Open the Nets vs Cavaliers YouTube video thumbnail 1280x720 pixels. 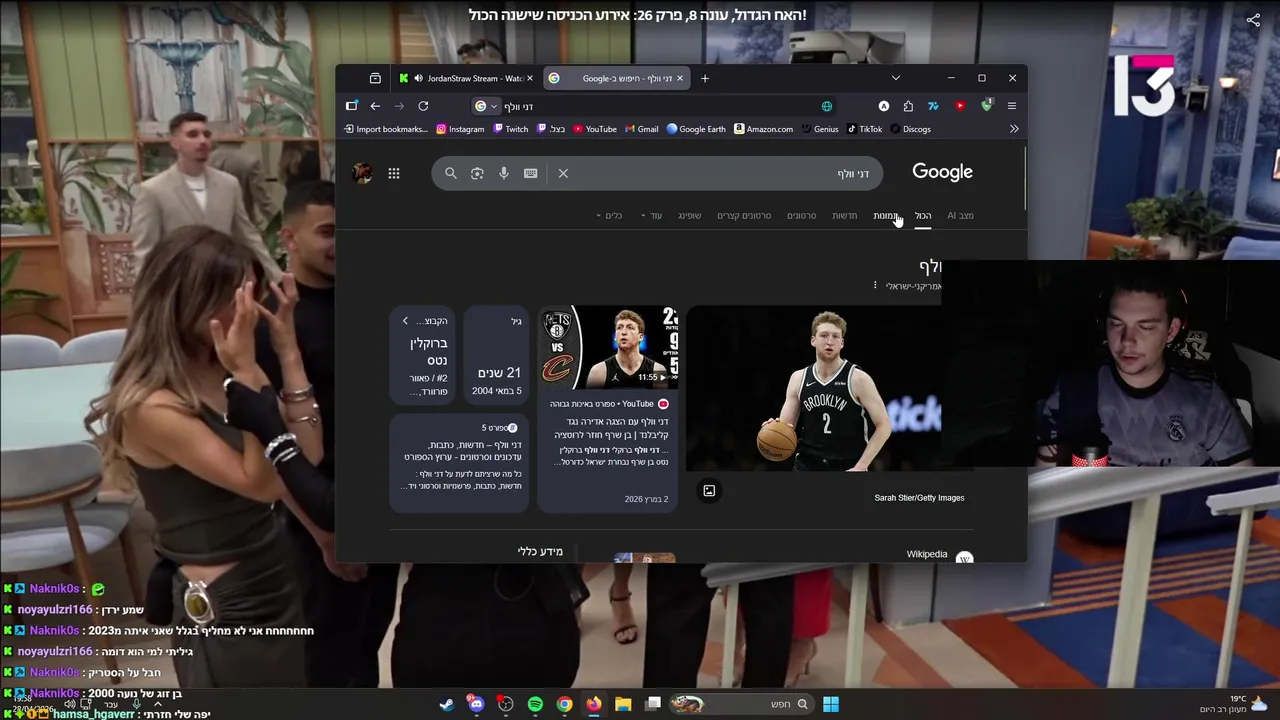tap(609, 347)
